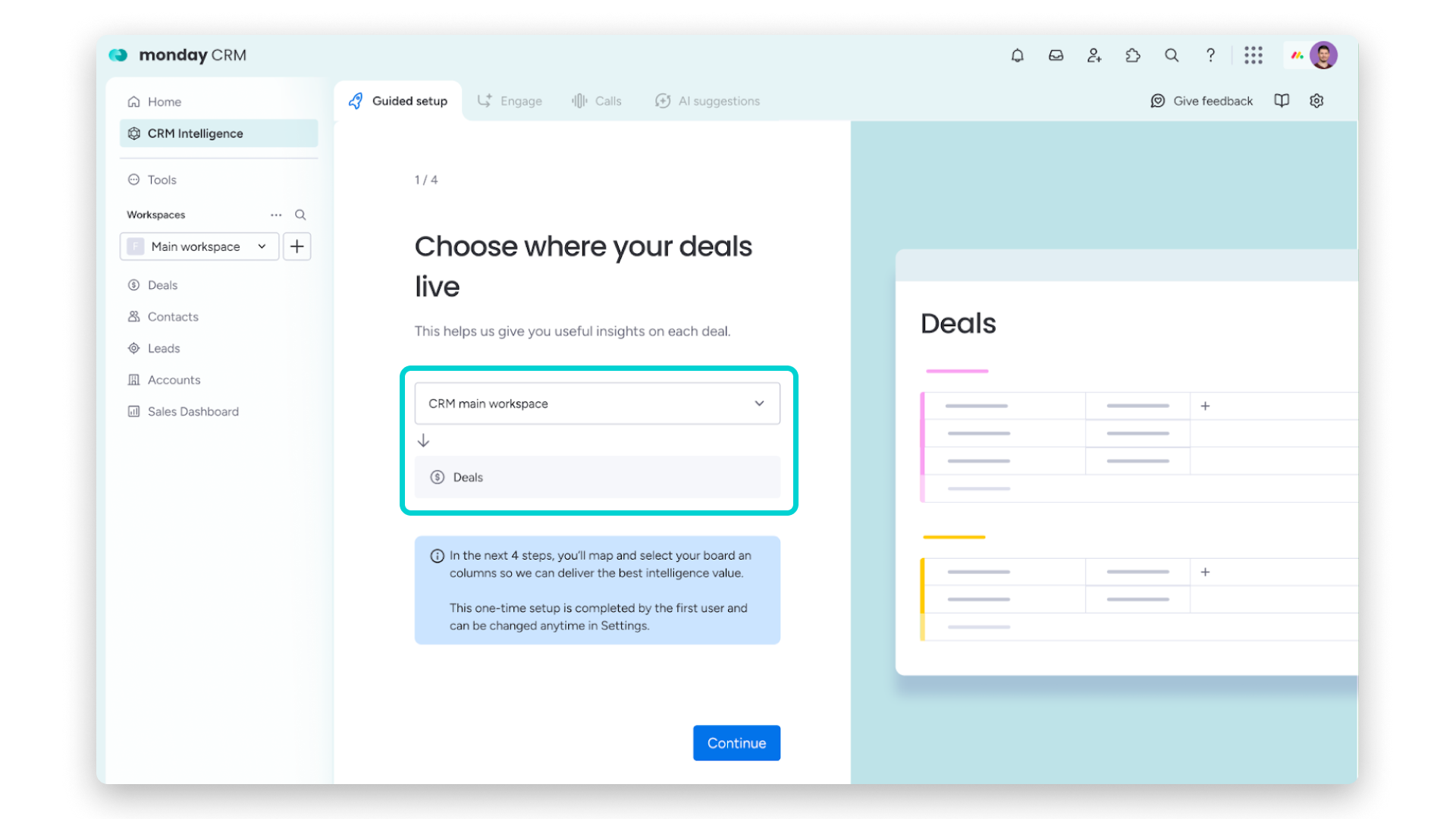This screenshot has height=819, width=1456.
Task: Open the products switcher grid icon
Action: point(1254,55)
